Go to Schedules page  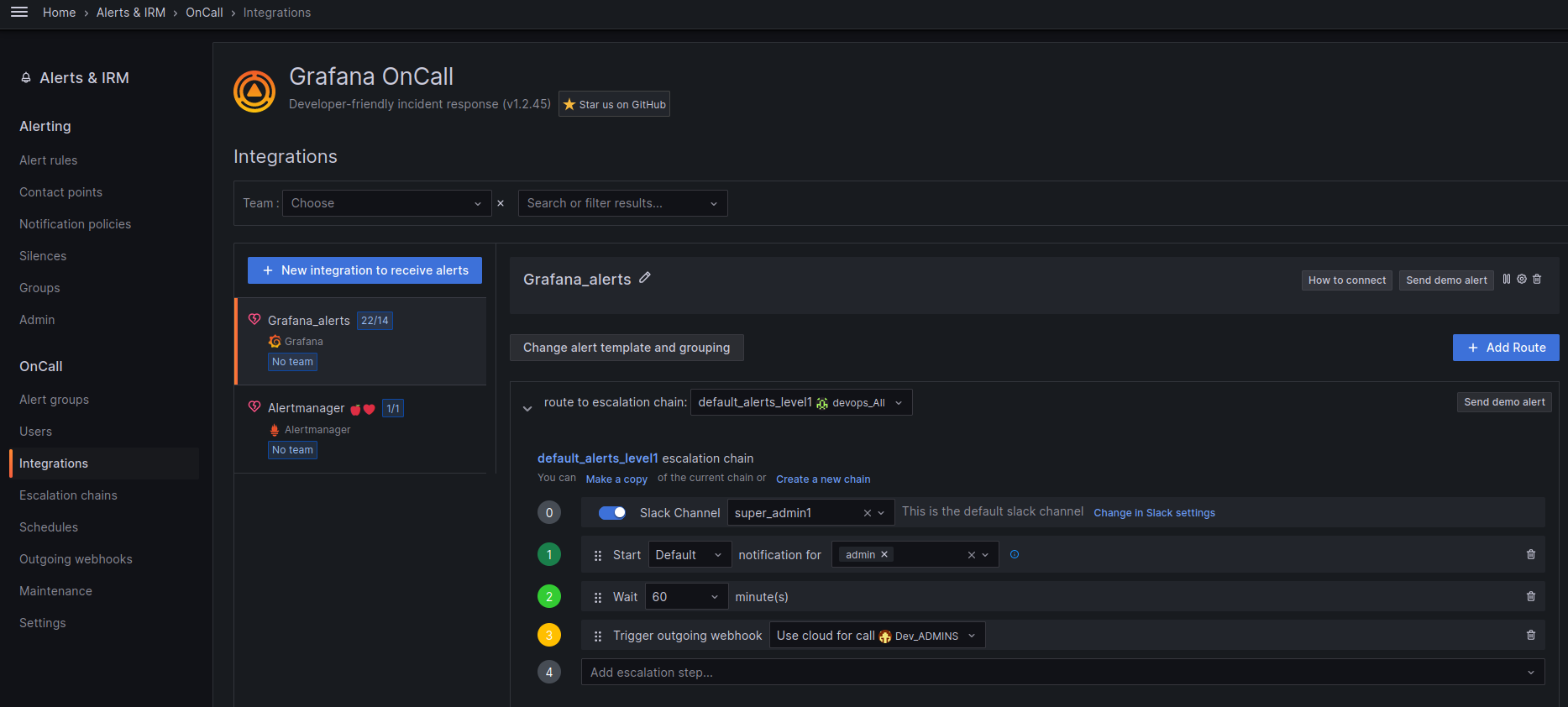[x=49, y=527]
